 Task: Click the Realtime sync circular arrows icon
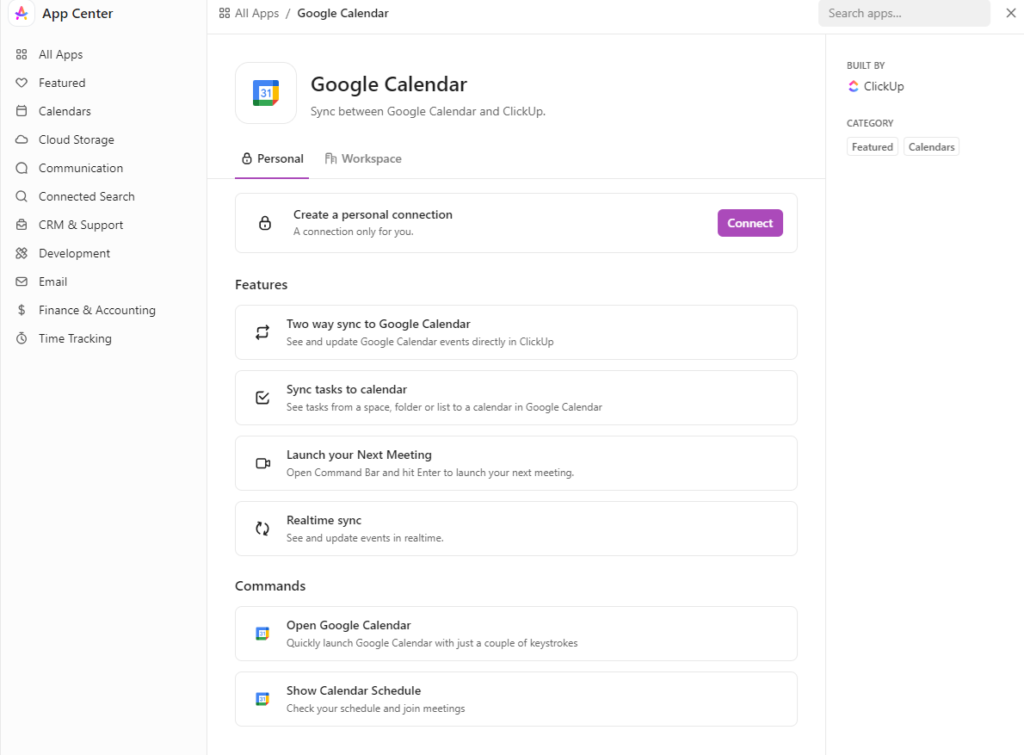coord(263,528)
